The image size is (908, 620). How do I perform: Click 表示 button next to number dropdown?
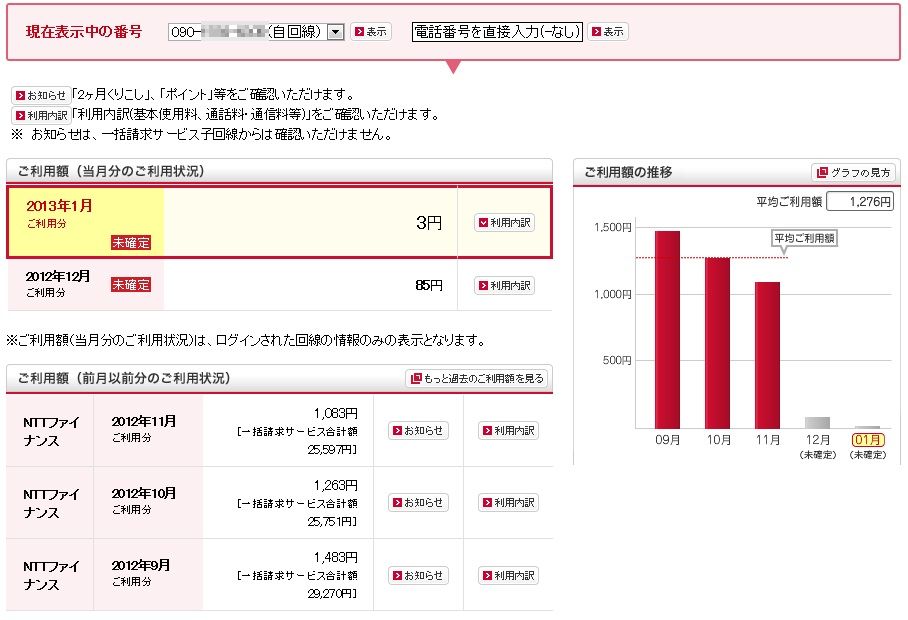pos(371,32)
